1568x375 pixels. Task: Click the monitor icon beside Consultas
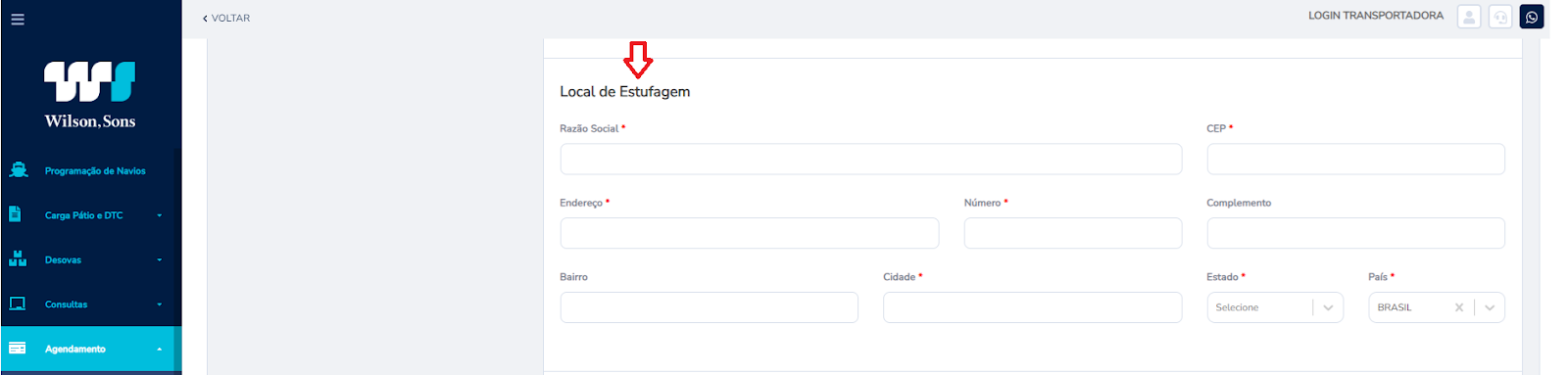18,305
